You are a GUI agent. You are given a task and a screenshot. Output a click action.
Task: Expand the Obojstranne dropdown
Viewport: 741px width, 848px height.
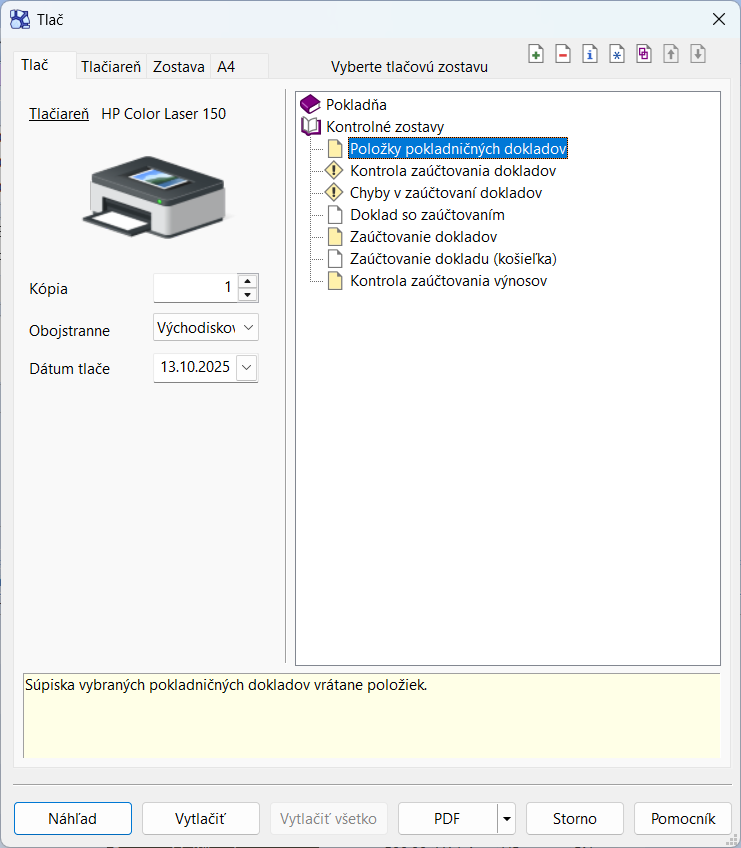pyautogui.click(x=249, y=328)
